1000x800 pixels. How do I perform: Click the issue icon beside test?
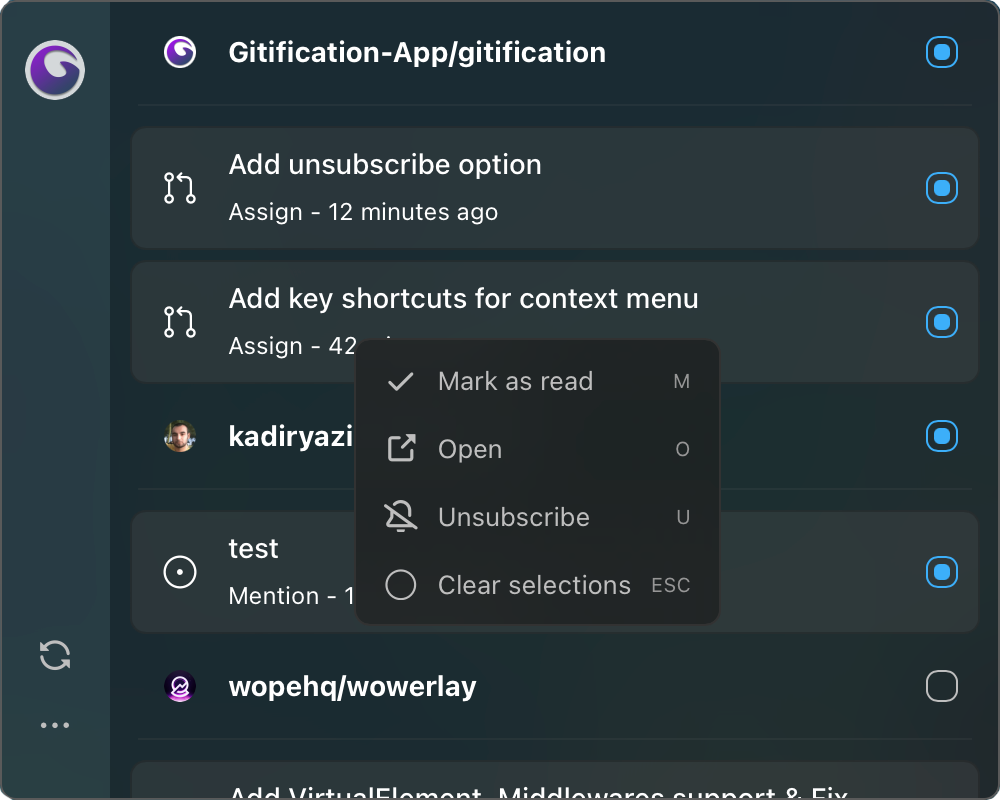tap(180, 572)
